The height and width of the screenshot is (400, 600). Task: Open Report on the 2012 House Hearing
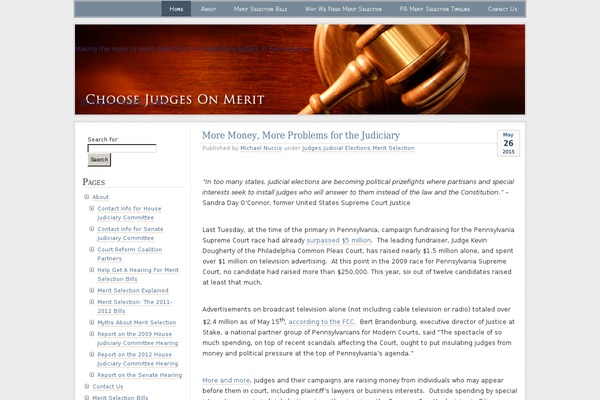[x=137, y=359]
